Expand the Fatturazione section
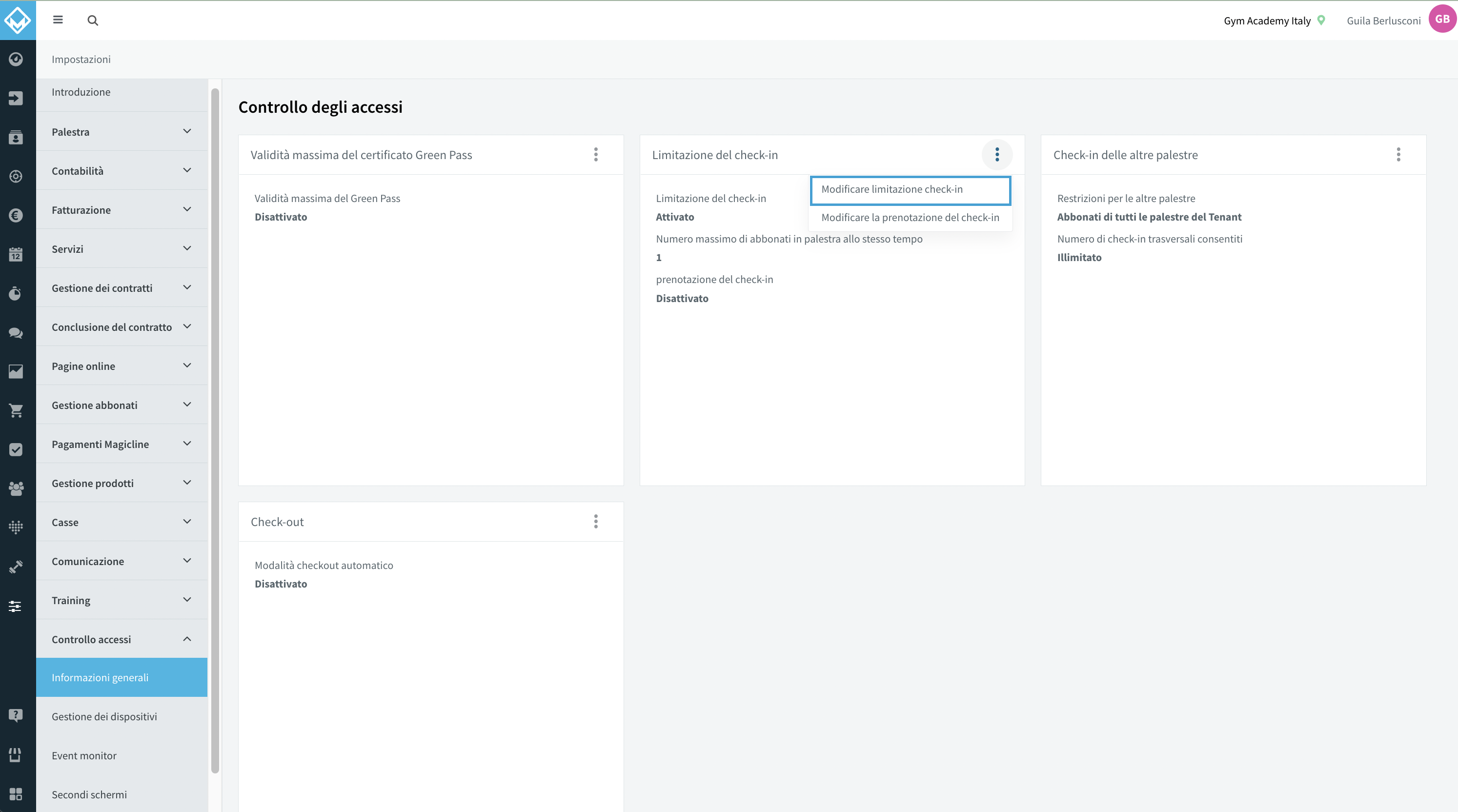 [x=121, y=209]
